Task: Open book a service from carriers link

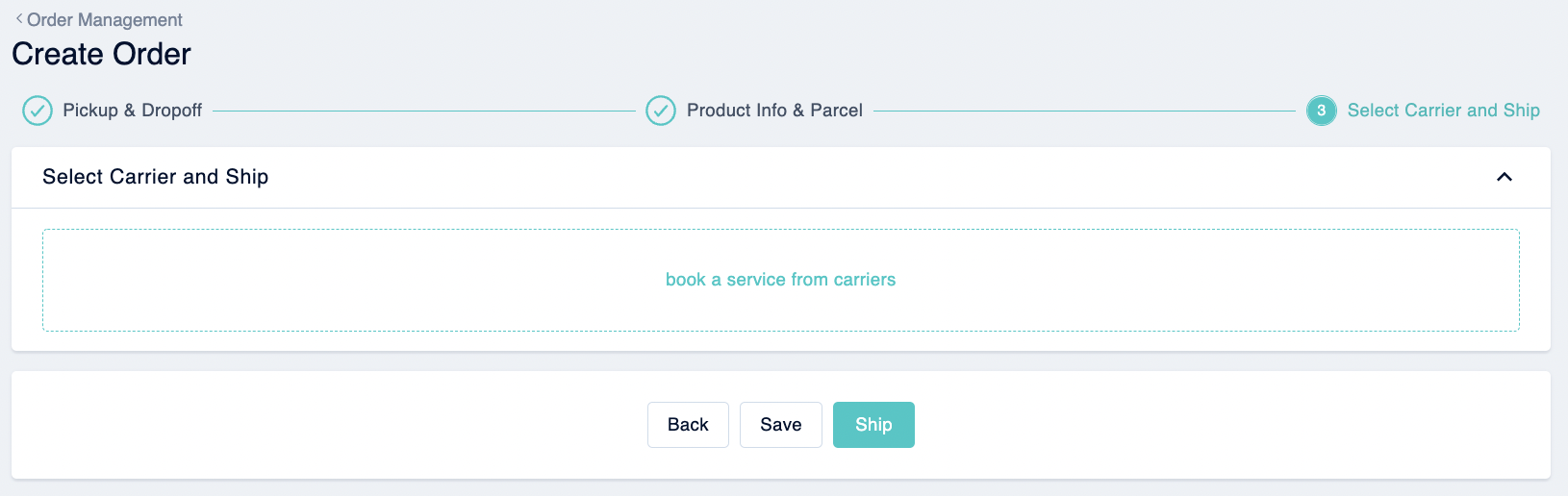Action: tap(780, 280)
